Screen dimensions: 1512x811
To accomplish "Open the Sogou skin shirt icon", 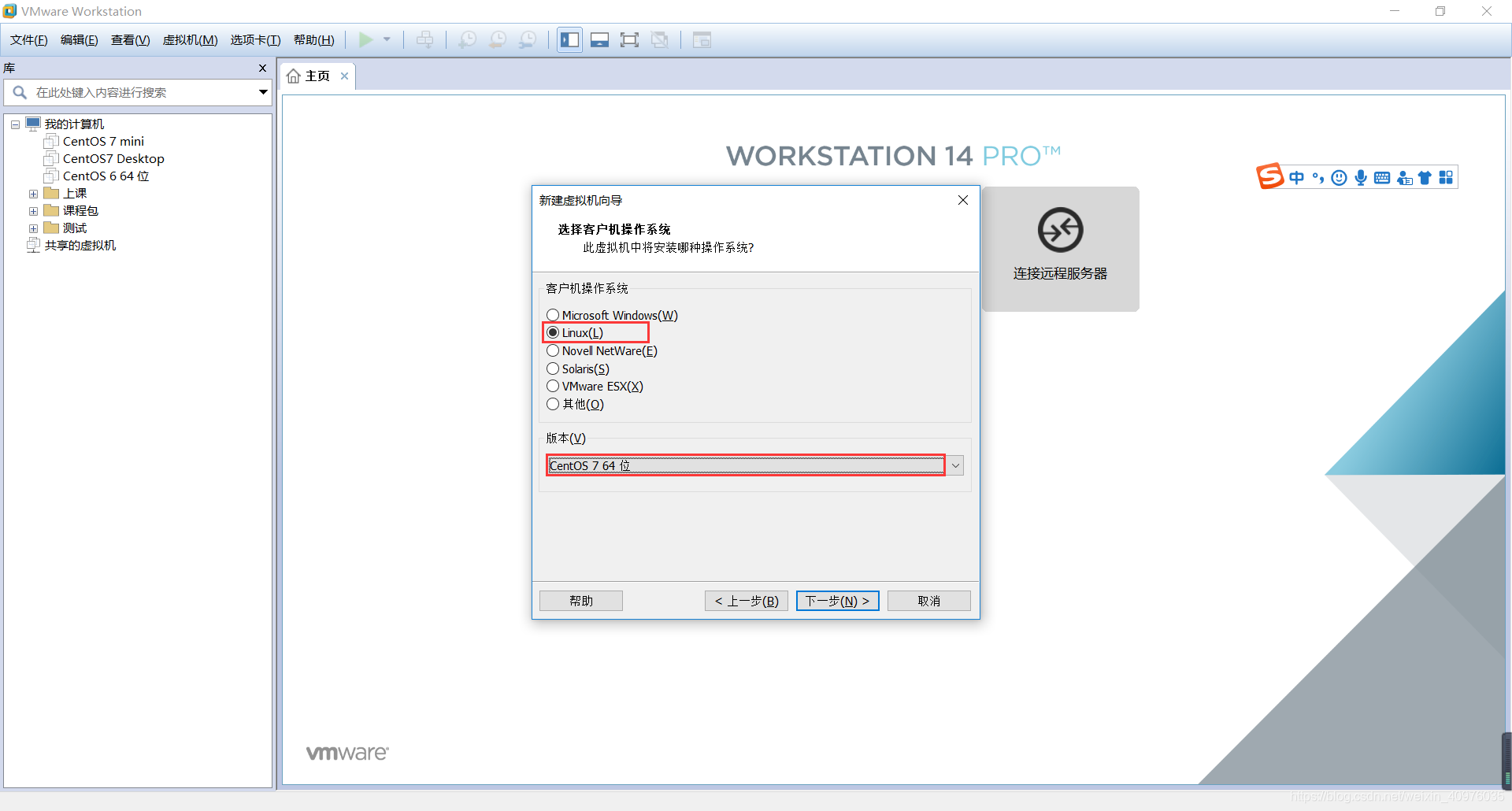I will 1425,178.
